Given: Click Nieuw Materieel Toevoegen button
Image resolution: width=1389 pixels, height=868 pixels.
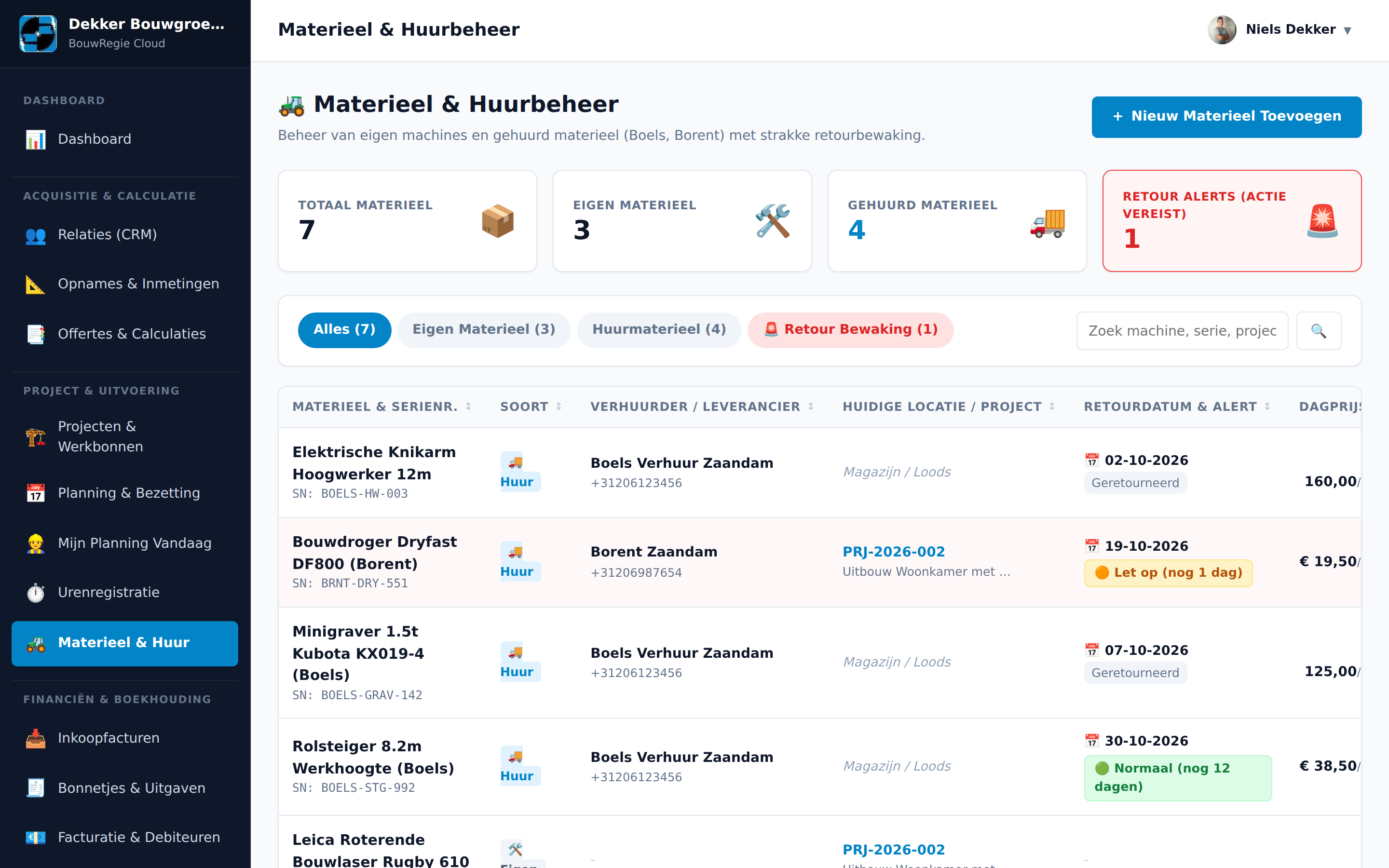Looking at the screenshot, I should pos(1226,117).
